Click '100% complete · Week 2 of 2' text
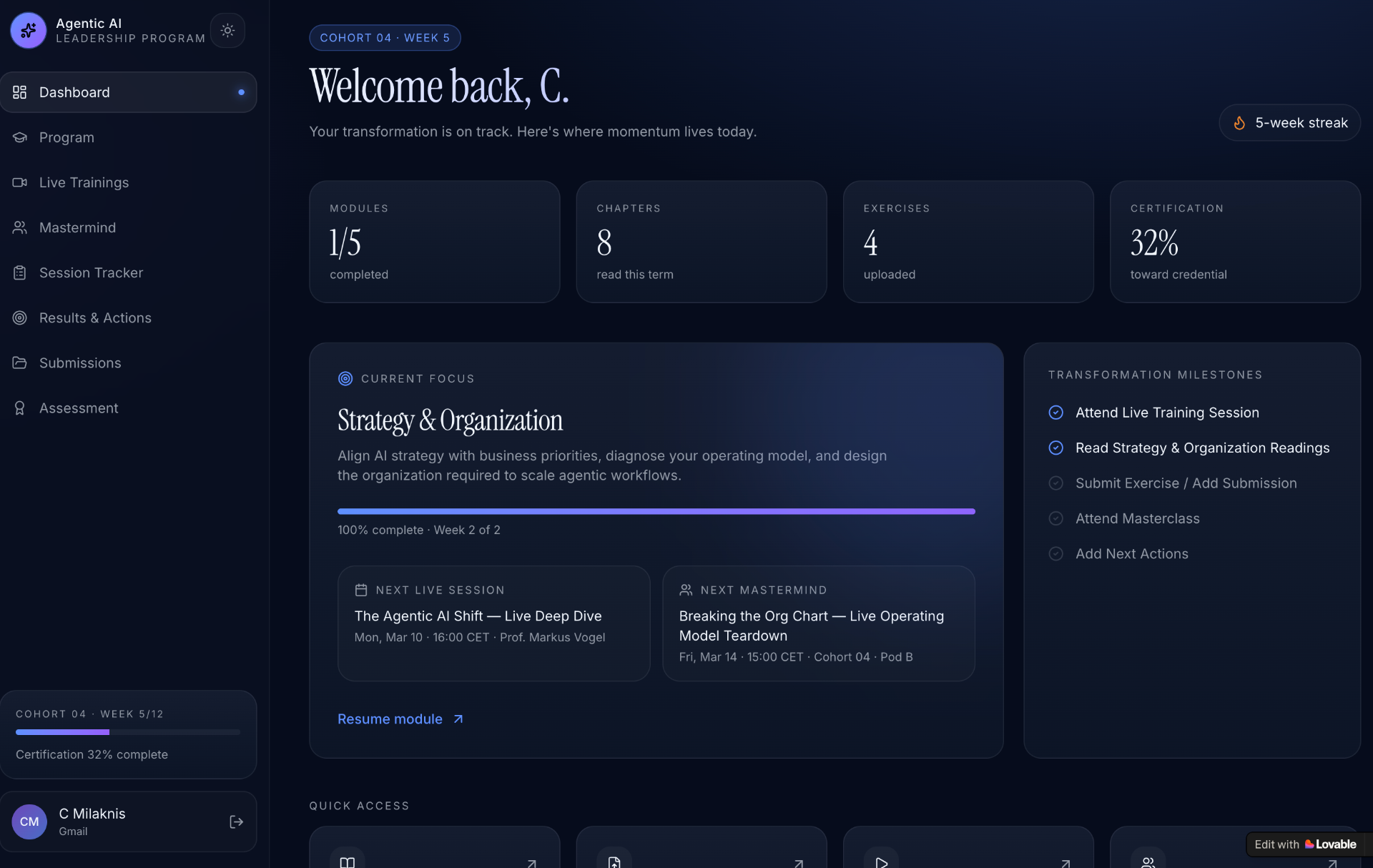1373x868 pixels. pyautogui.click(x=419, y=530)
